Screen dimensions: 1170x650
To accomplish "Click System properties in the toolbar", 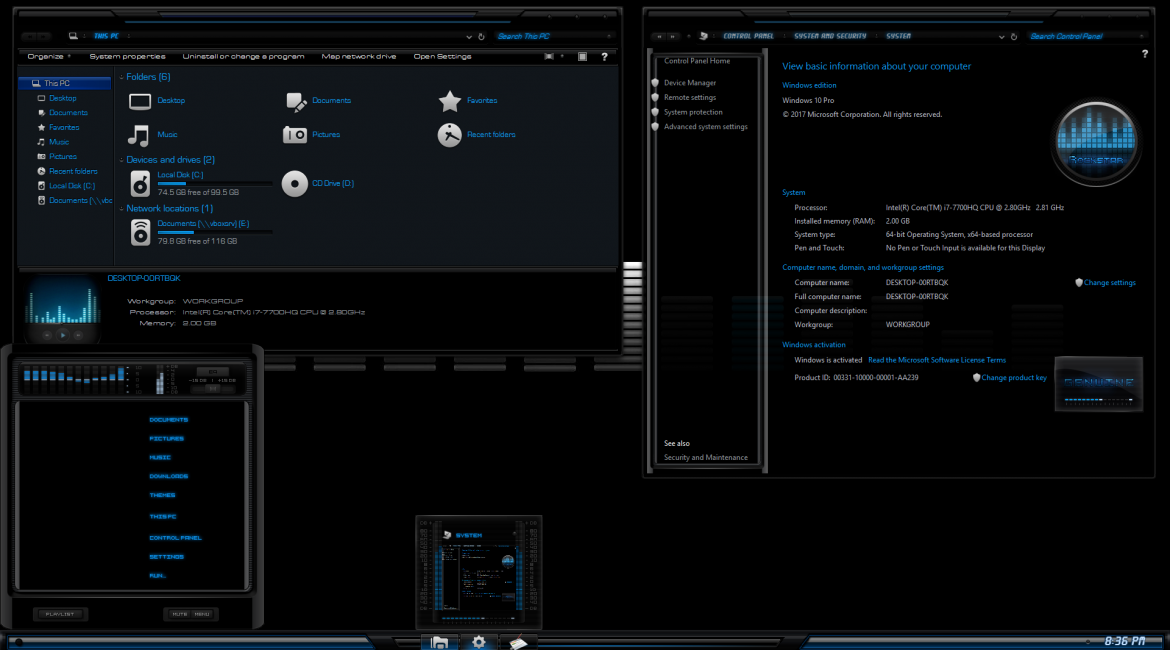I will (128, 57).
